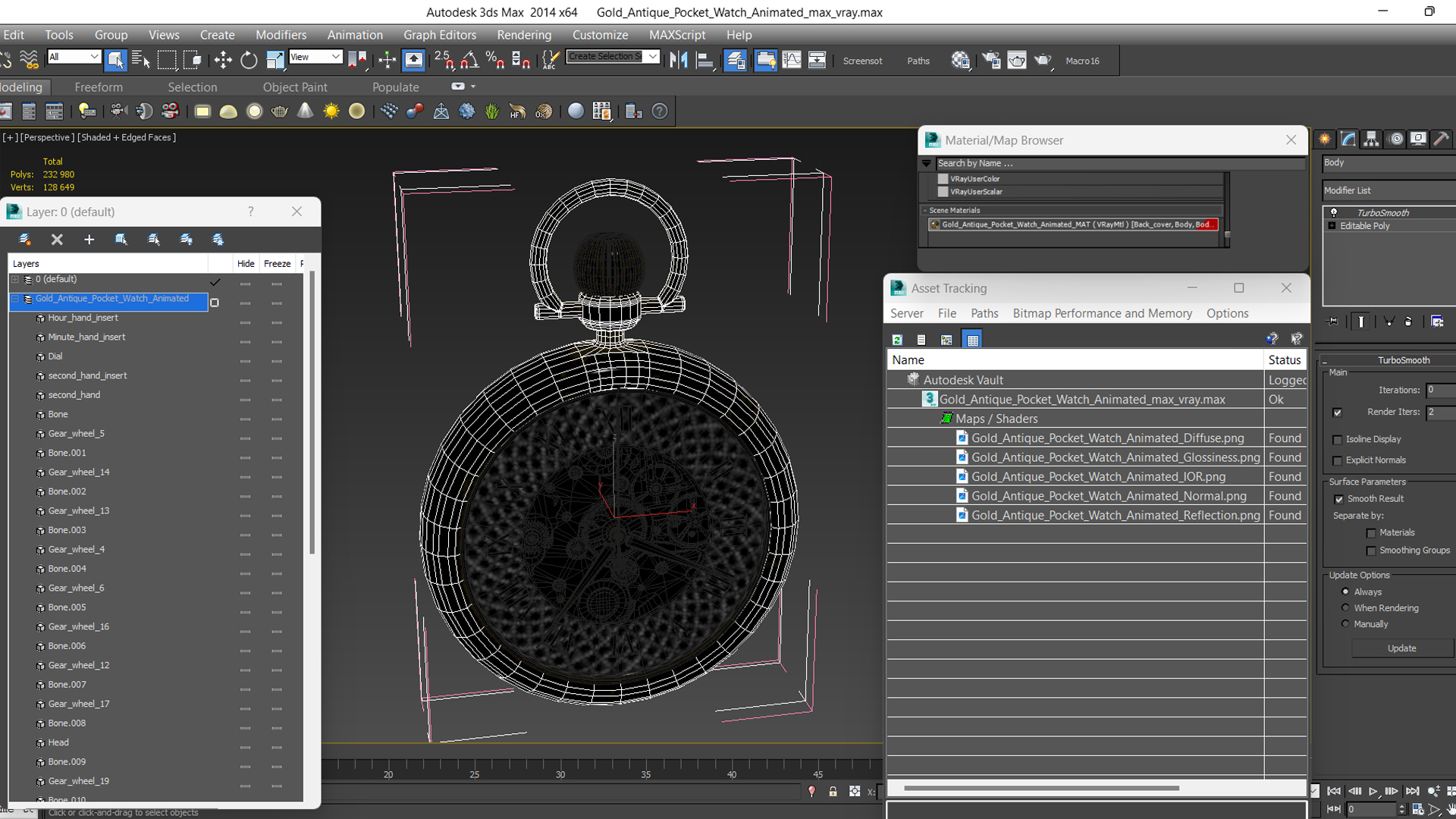1456x819 pixels.
Task: Collapse Scene Materials group in browser
Action: pos(925,211)
